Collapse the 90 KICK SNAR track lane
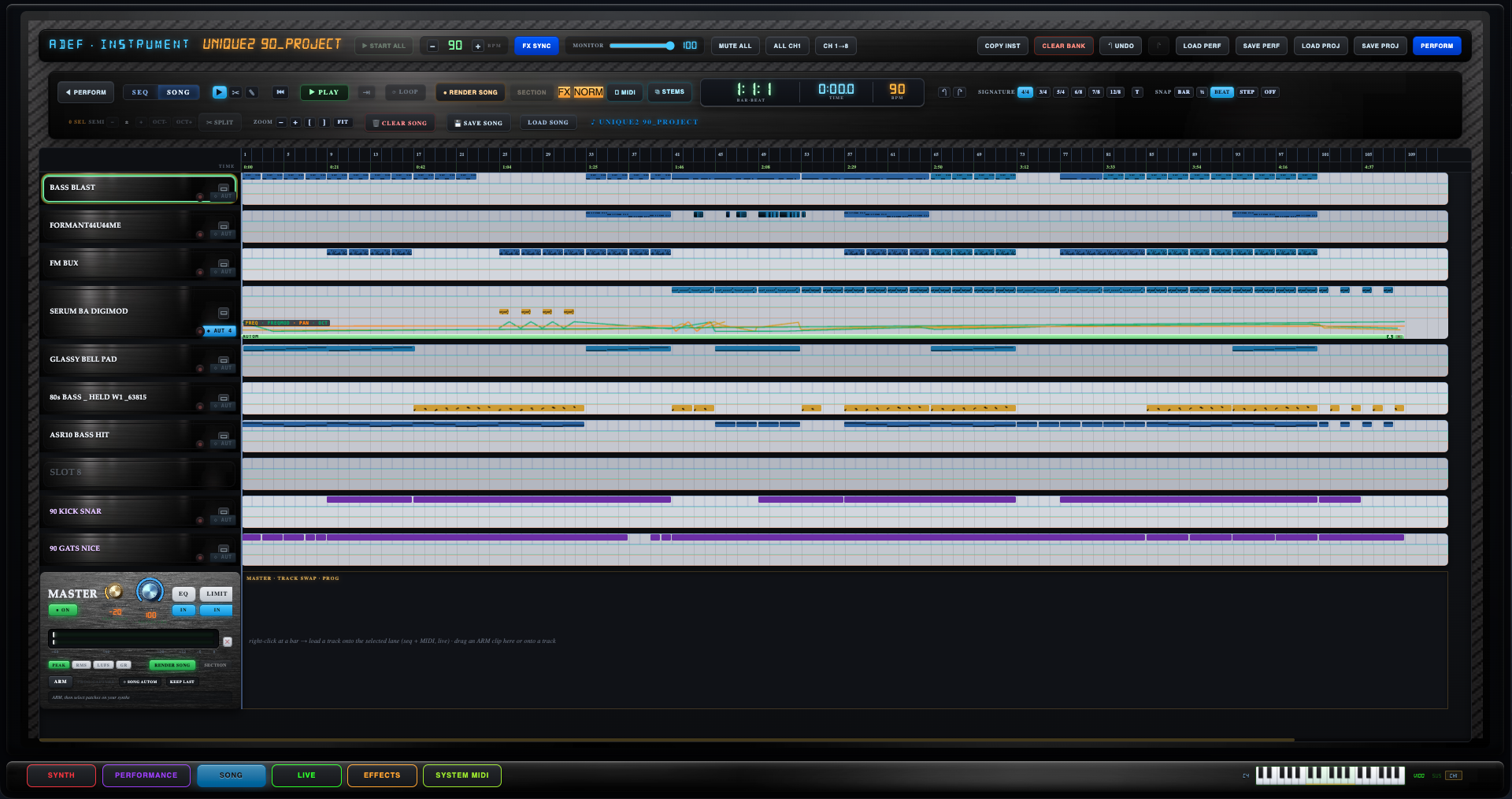 [224, 512]
